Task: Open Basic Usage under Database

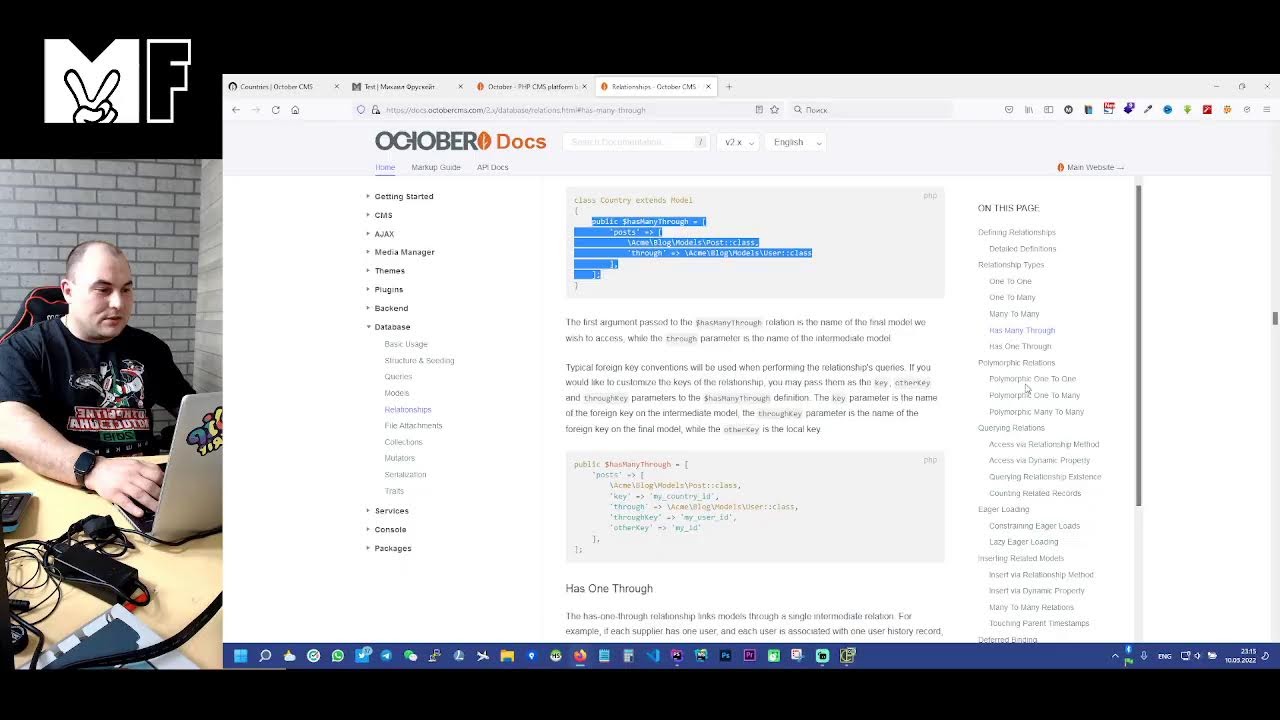Action: tap(406, 344)
